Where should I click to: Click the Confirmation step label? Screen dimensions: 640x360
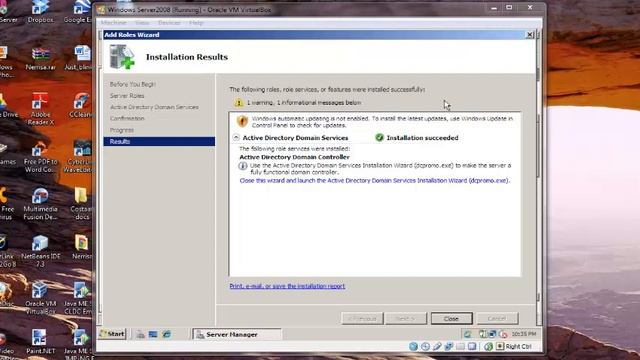[x=127, y=118]
